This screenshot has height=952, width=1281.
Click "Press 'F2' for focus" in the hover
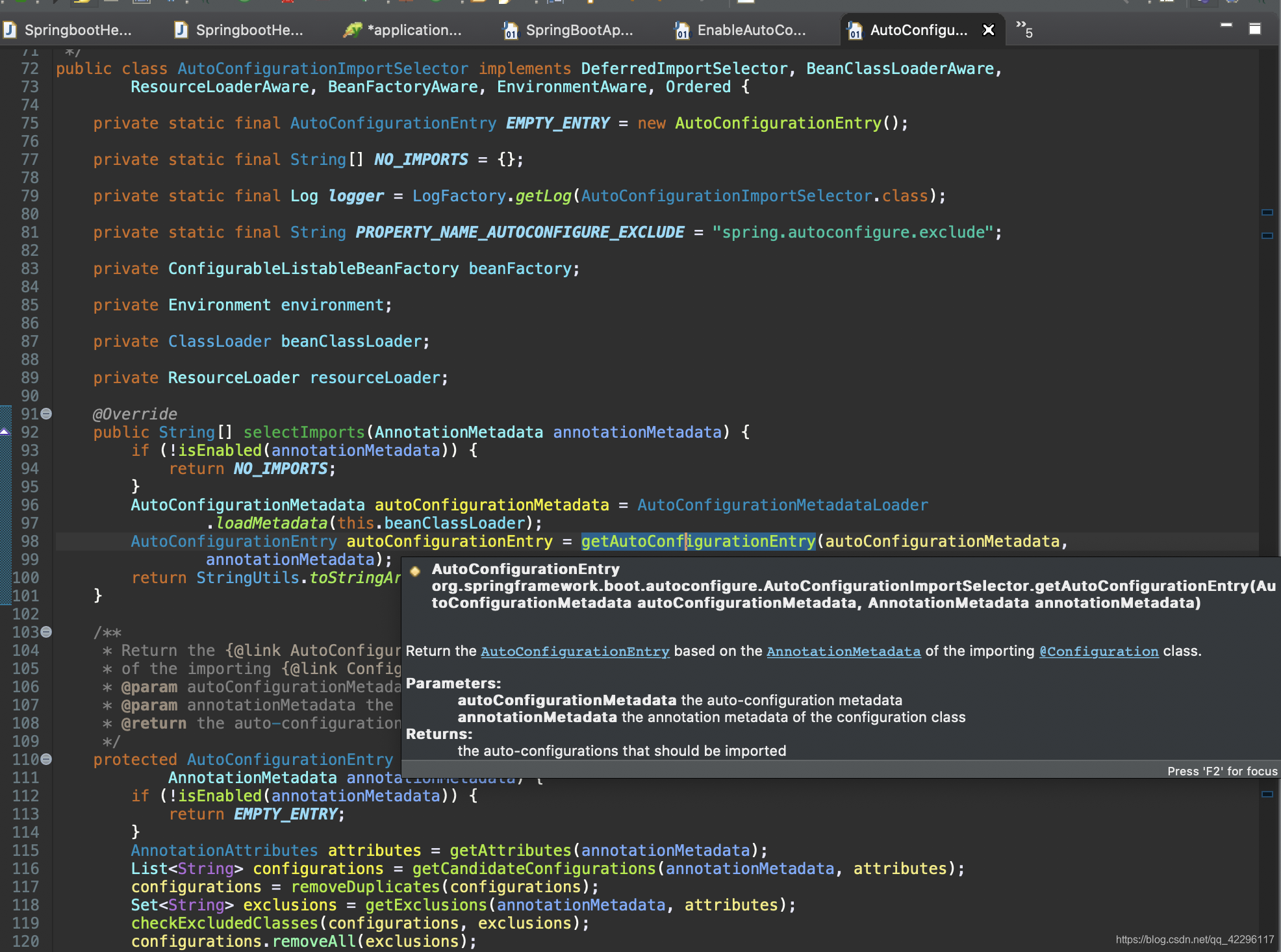click(x=1223, y=771)
